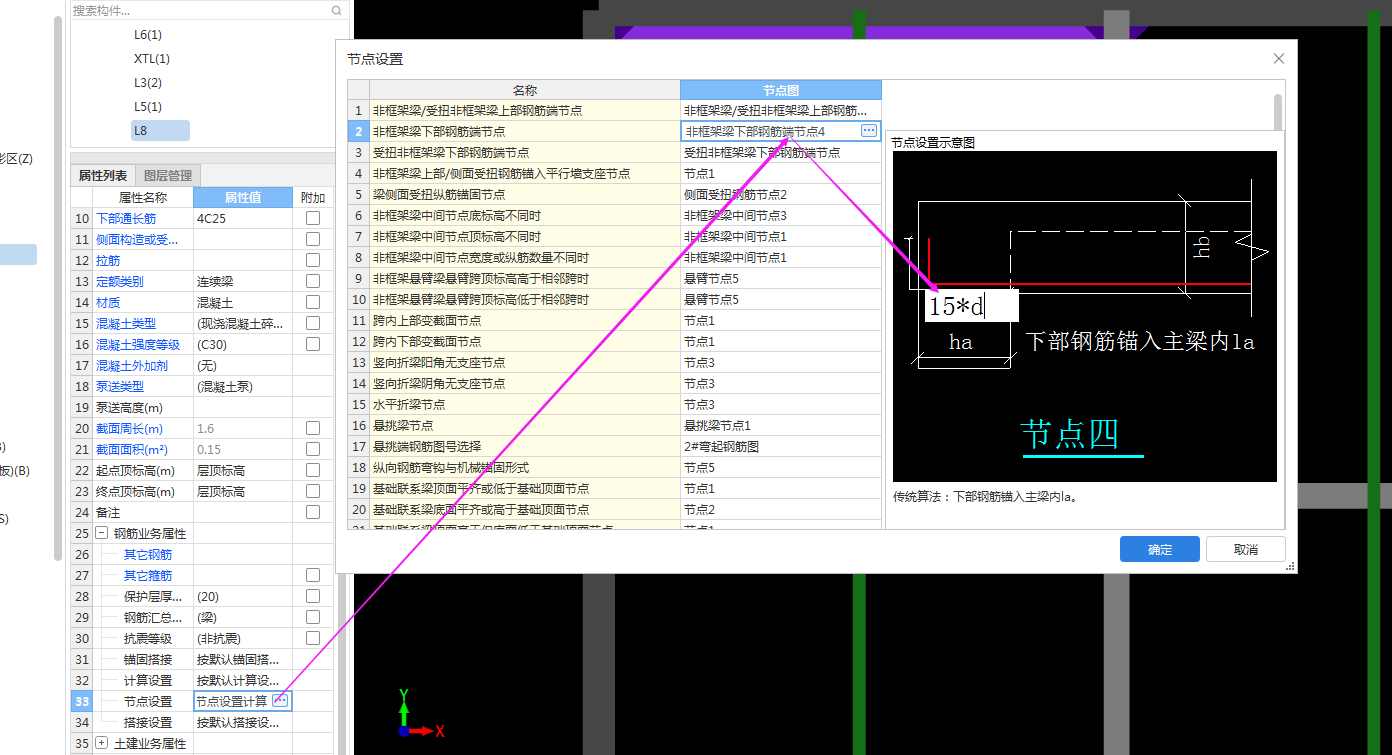Select row 水平折梁节点

tap(525, 404)
